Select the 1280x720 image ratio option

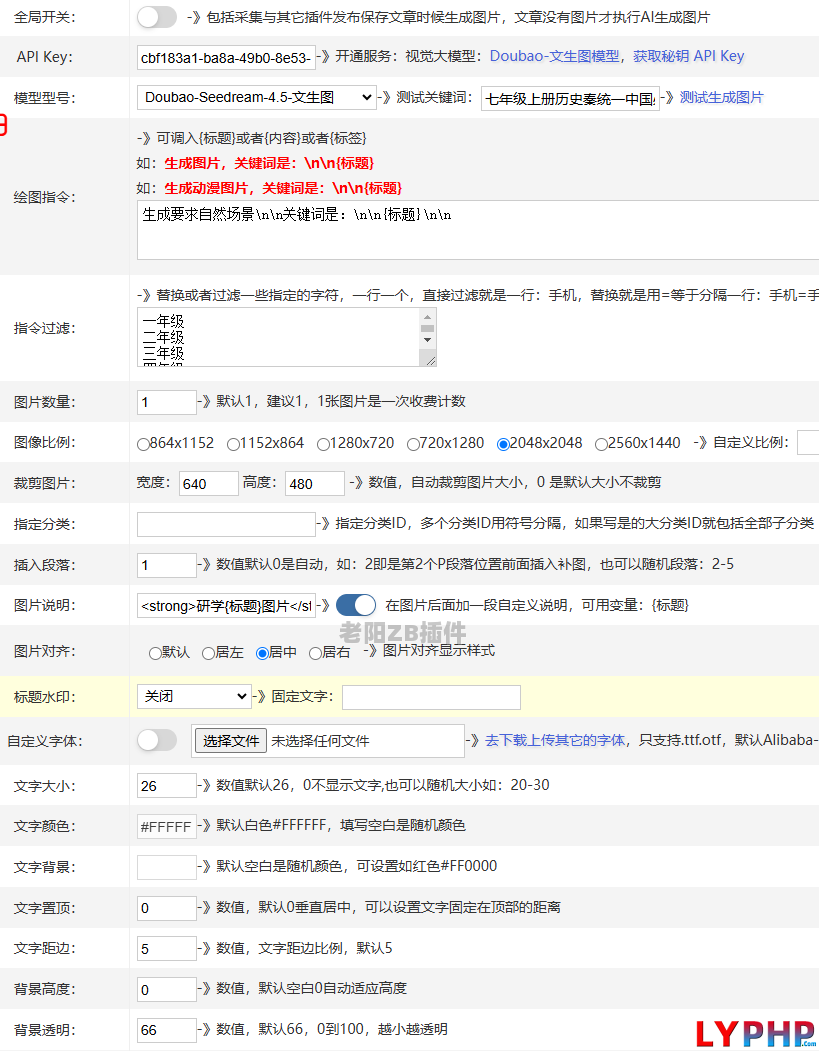[323, 443]
